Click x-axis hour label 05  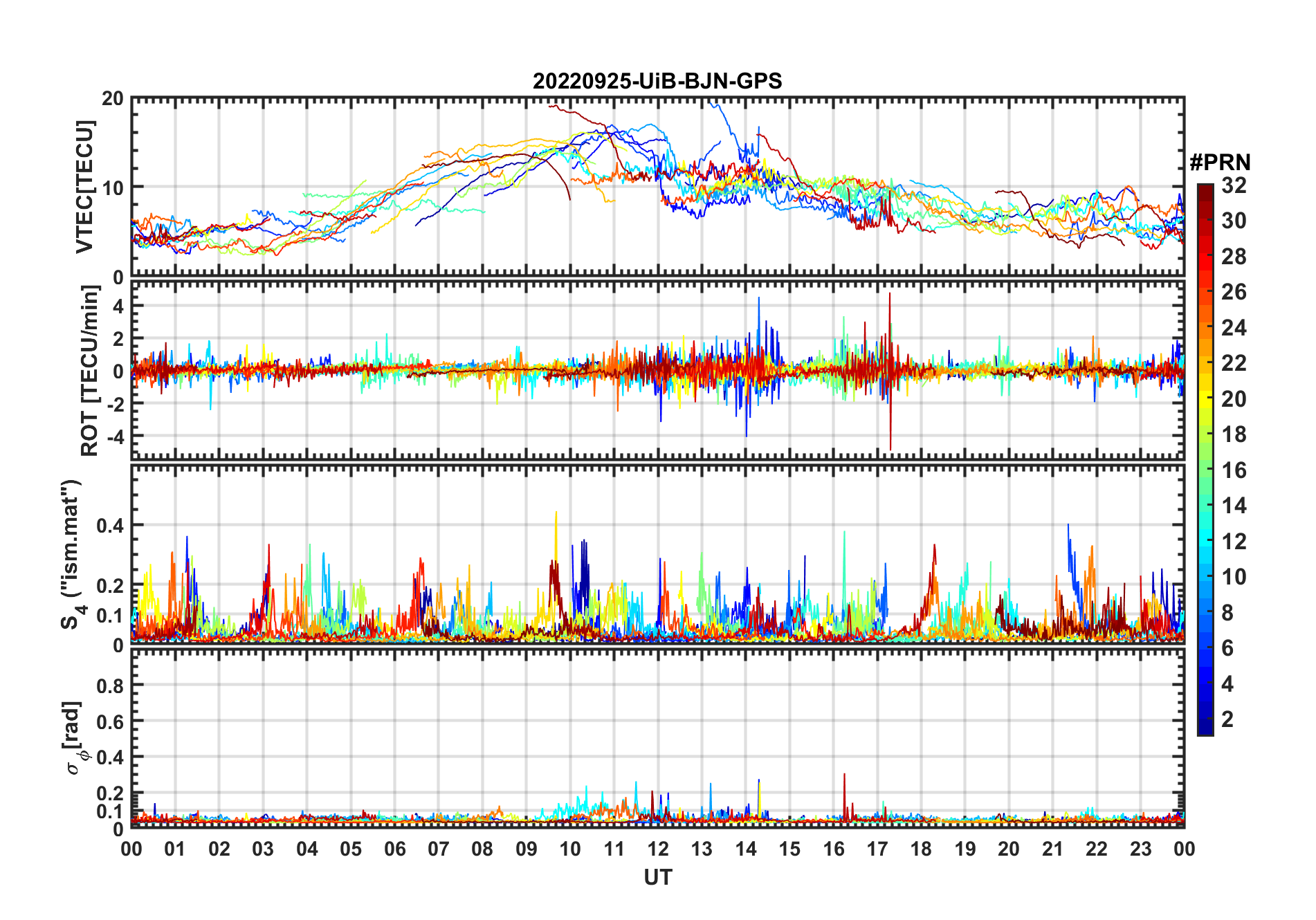click(351, 849)
